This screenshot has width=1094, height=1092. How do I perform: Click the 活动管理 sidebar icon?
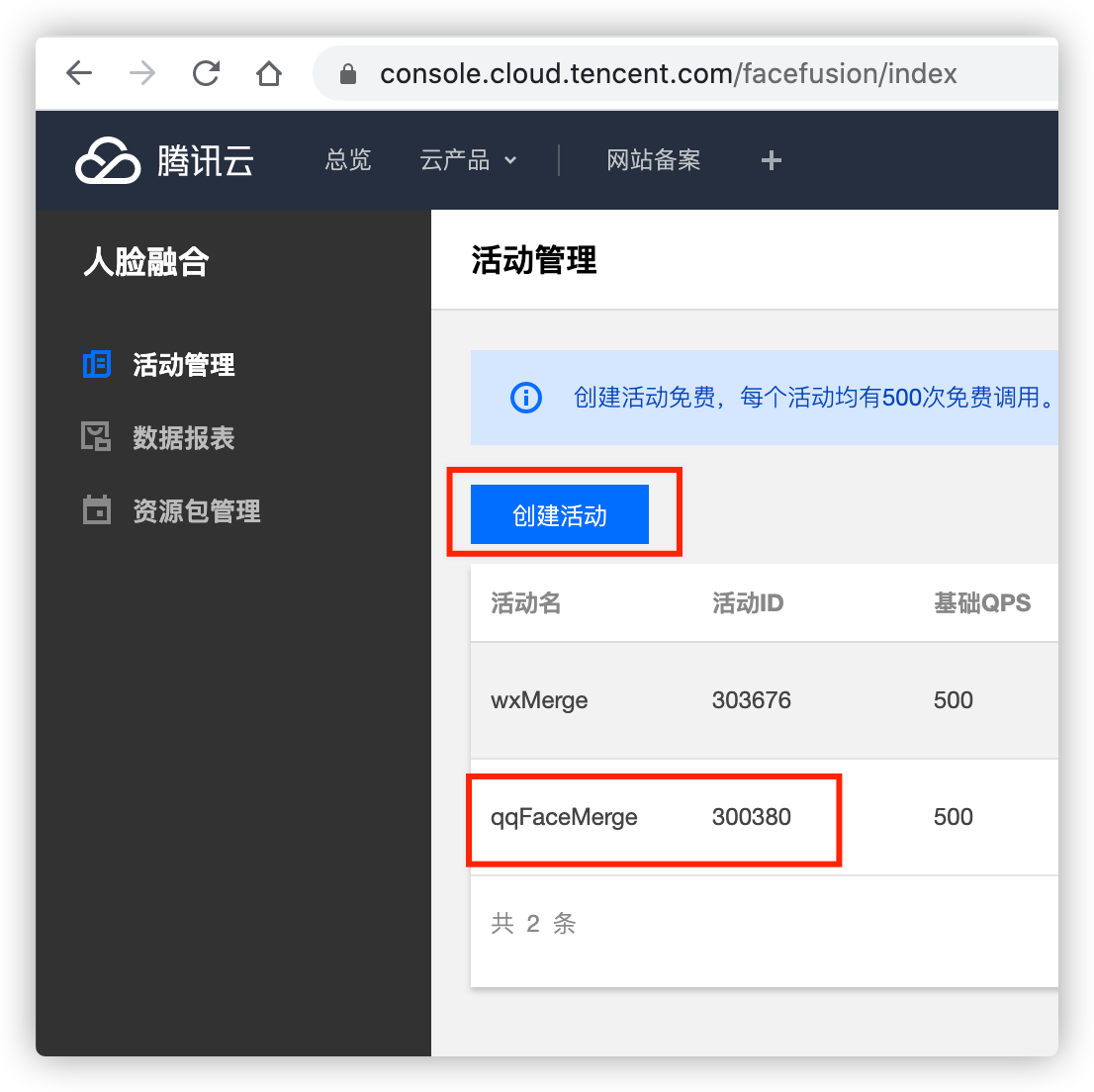tap(96, 364)
